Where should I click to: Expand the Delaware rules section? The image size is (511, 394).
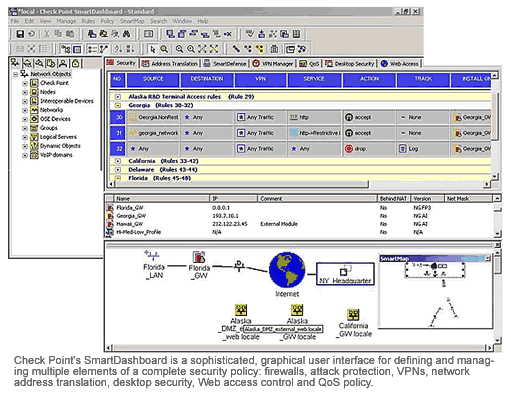[x=118, y=170]
